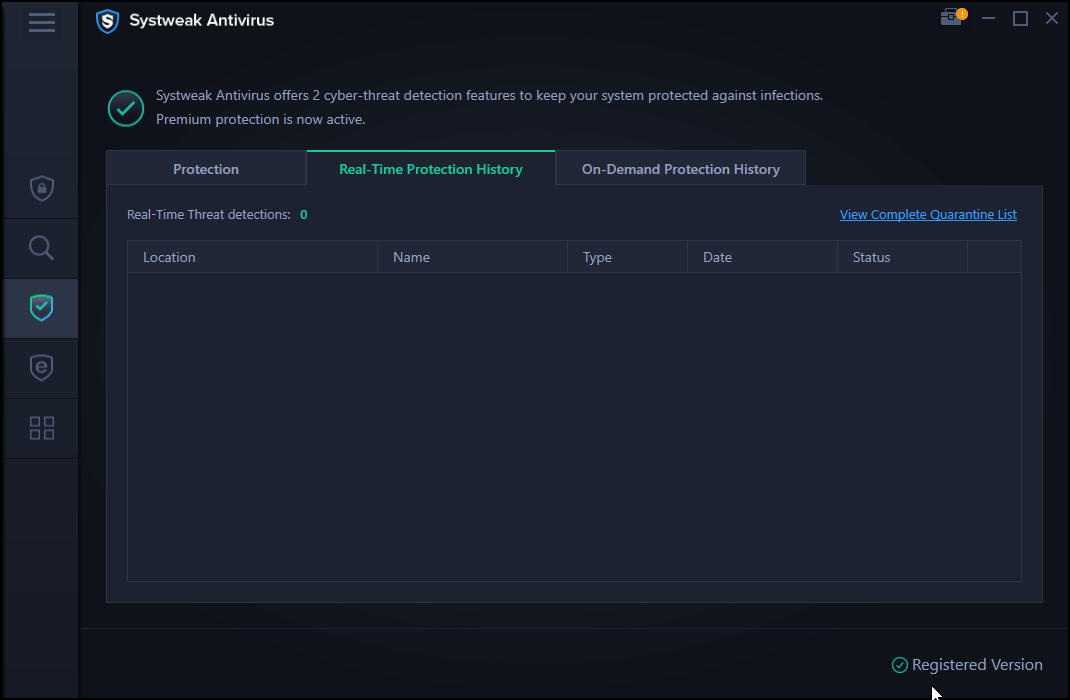This screenshot has width=1070, height=700.
Task: Switch to the On-Demand Protection History tab
Action: tap(680, 168)
